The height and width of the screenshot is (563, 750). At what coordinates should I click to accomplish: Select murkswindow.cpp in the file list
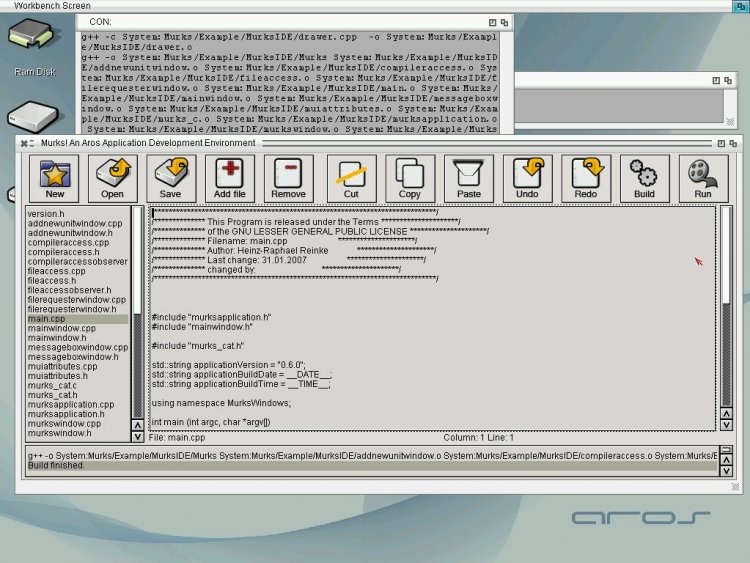pyautogui.click(x=77, y=424)
